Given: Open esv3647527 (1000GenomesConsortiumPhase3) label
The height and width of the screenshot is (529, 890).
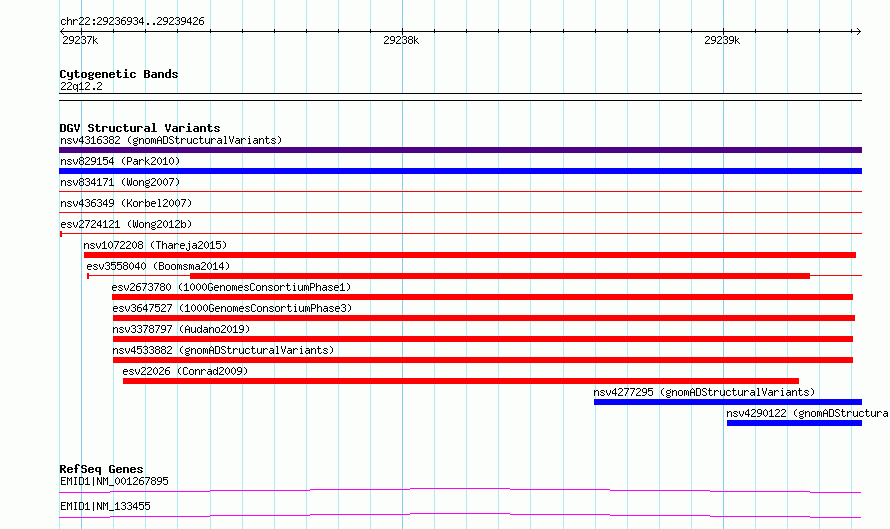Looking at the screenshot, I should [232, 308].
